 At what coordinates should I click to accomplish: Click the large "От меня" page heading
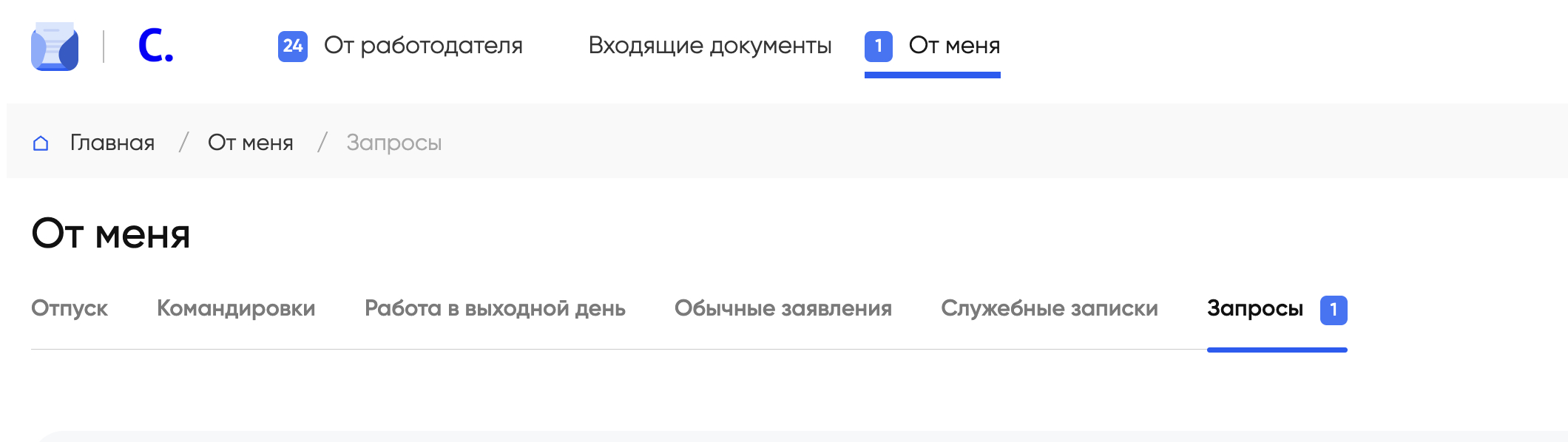coord(111,234)
